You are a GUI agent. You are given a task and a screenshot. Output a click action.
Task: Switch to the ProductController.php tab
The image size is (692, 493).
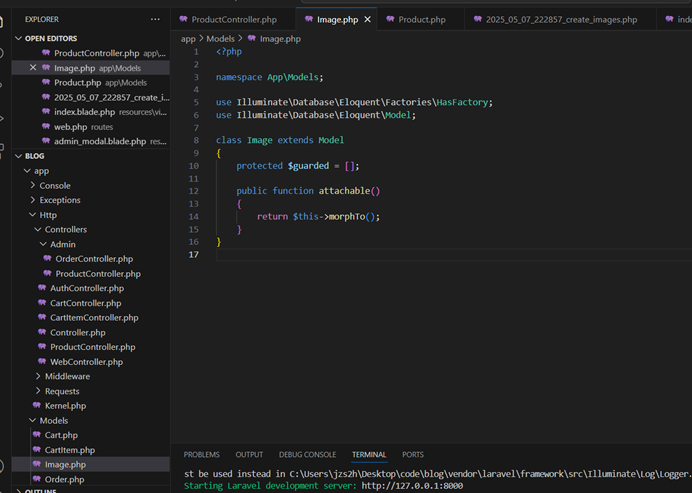click(233, 19)
